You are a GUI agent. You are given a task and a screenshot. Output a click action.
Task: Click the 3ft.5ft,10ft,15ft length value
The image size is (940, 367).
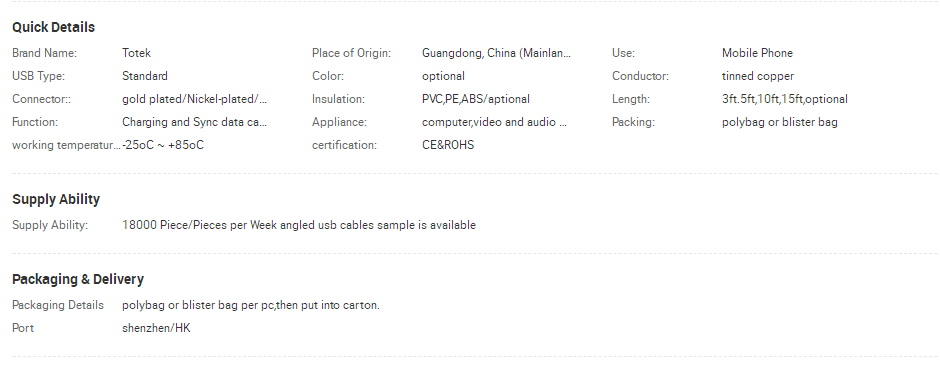(x=785, y=99)
